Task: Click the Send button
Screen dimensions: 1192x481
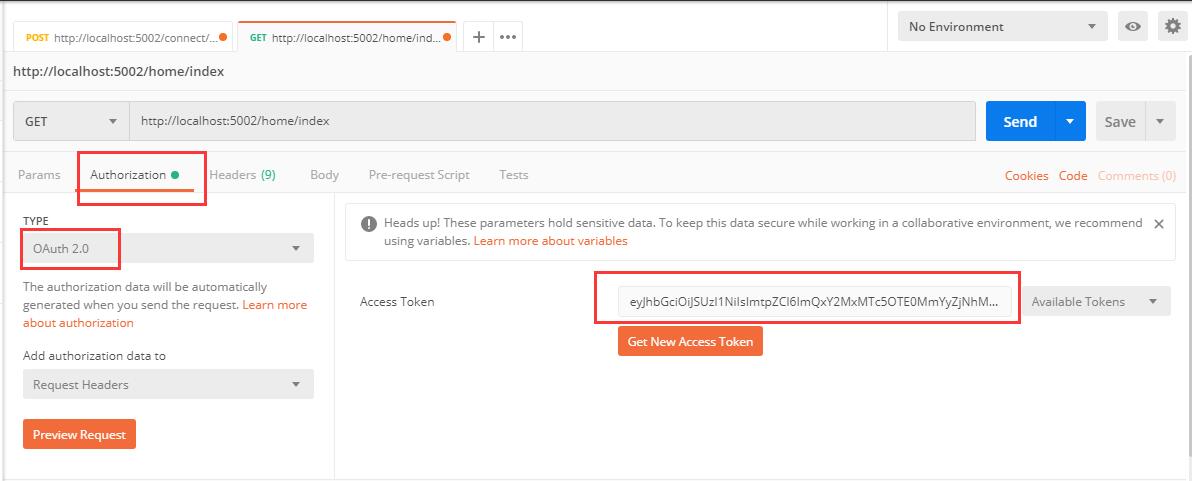Action: tap(1019, 121)
